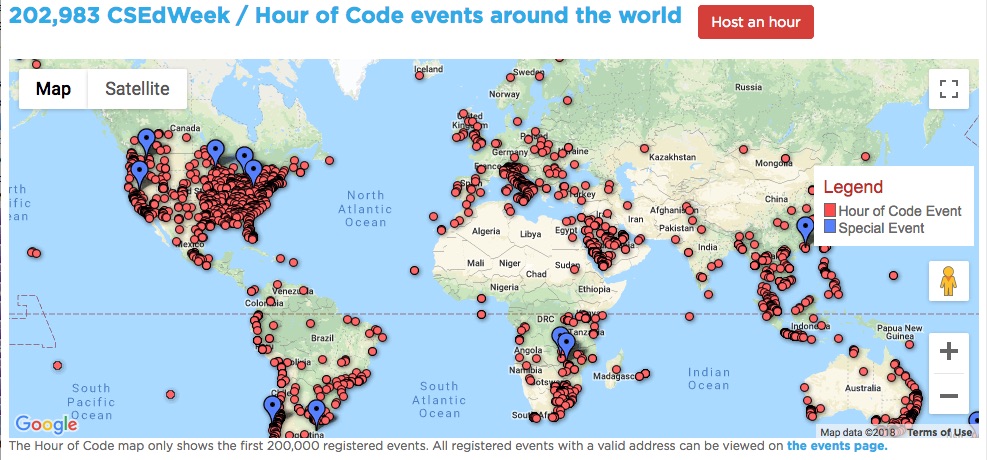This screenshot has width=987, height=460.
Task: Click the Norway country label
Action: click(x=505, y=94)
